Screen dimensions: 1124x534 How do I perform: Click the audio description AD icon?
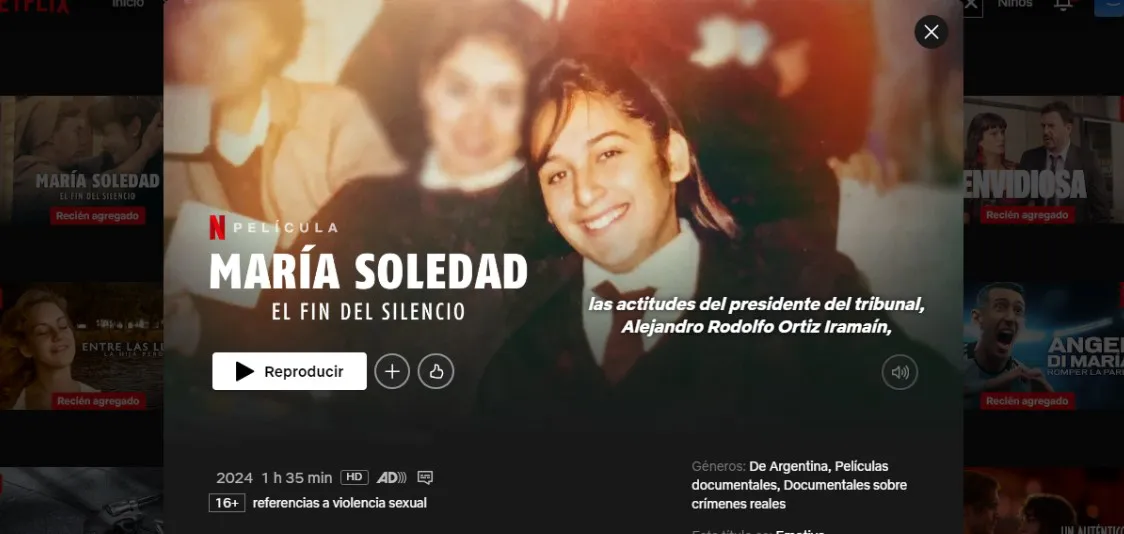[391, 477]
